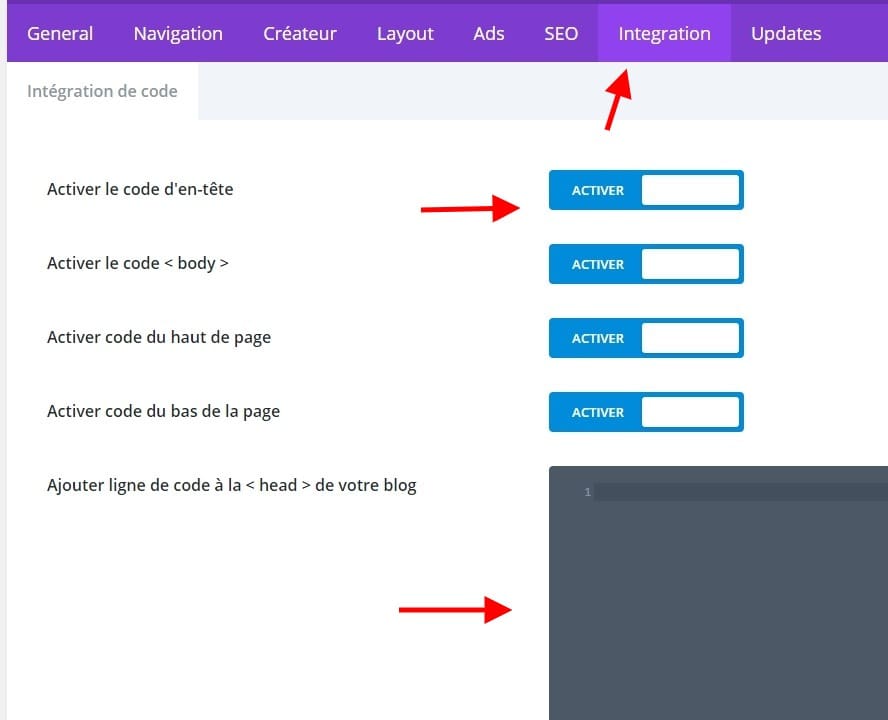The width and height of the screenshot is (888, 720).
Task: Click the 'Ajouter ligne de code' label text
Action: pos(232,485)
